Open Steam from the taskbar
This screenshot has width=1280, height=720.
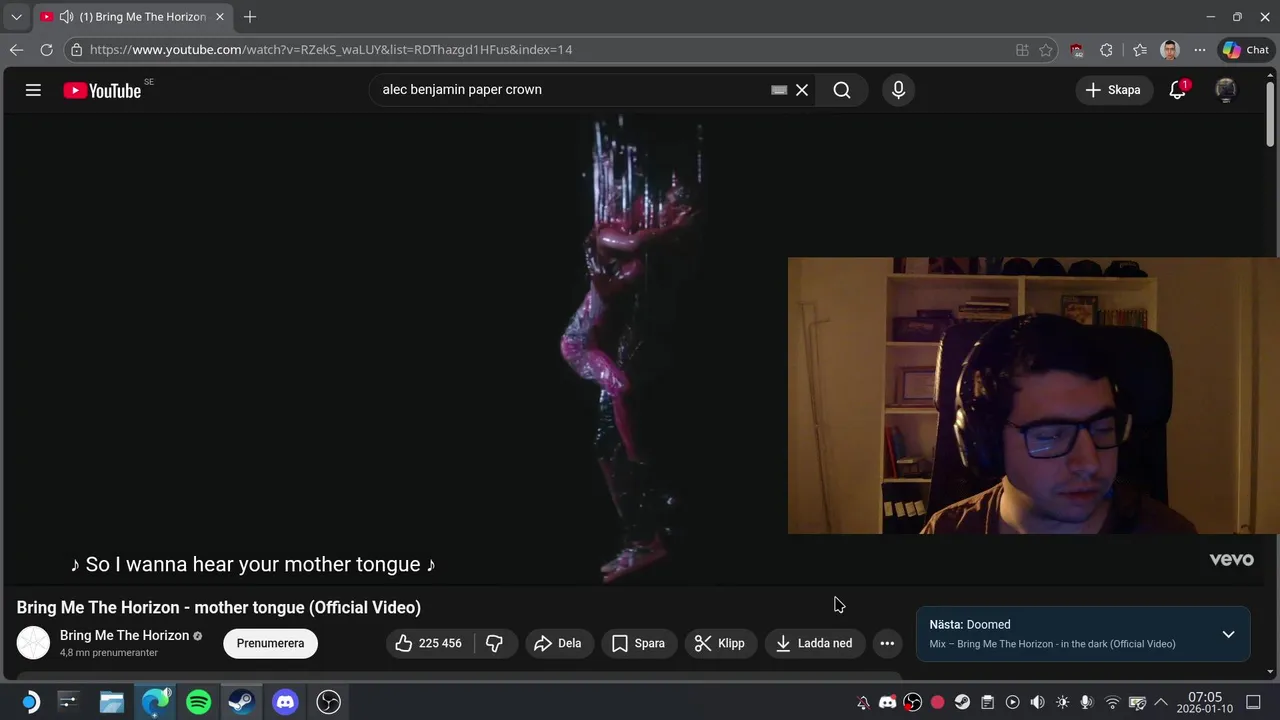[241, 702]
